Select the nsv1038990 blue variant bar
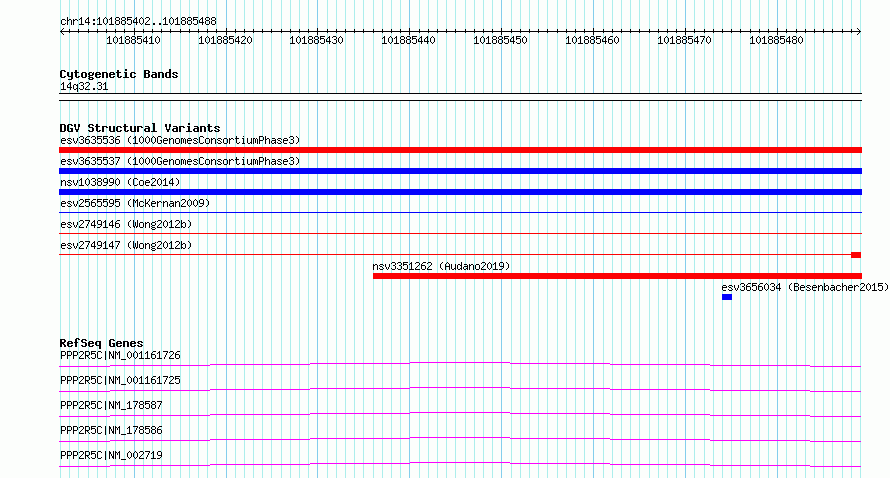Screen dimensions: 890x478 tap(460, 192)
